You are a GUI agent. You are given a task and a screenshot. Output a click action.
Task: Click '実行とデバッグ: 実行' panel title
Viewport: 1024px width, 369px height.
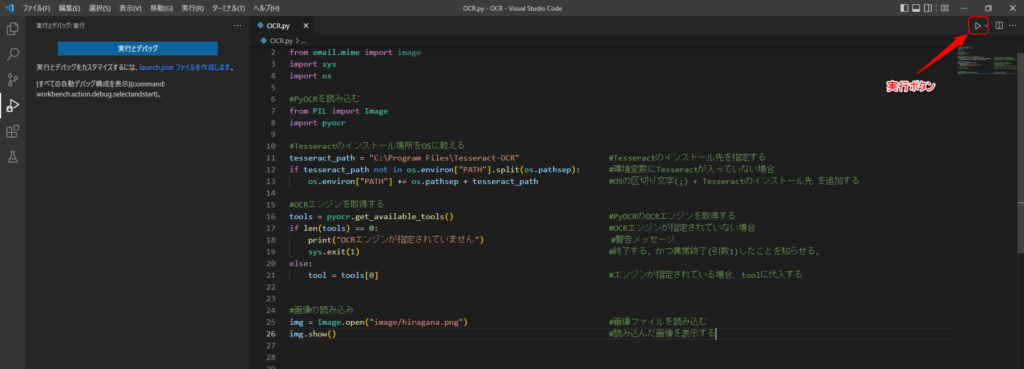(x=60, y=25)
